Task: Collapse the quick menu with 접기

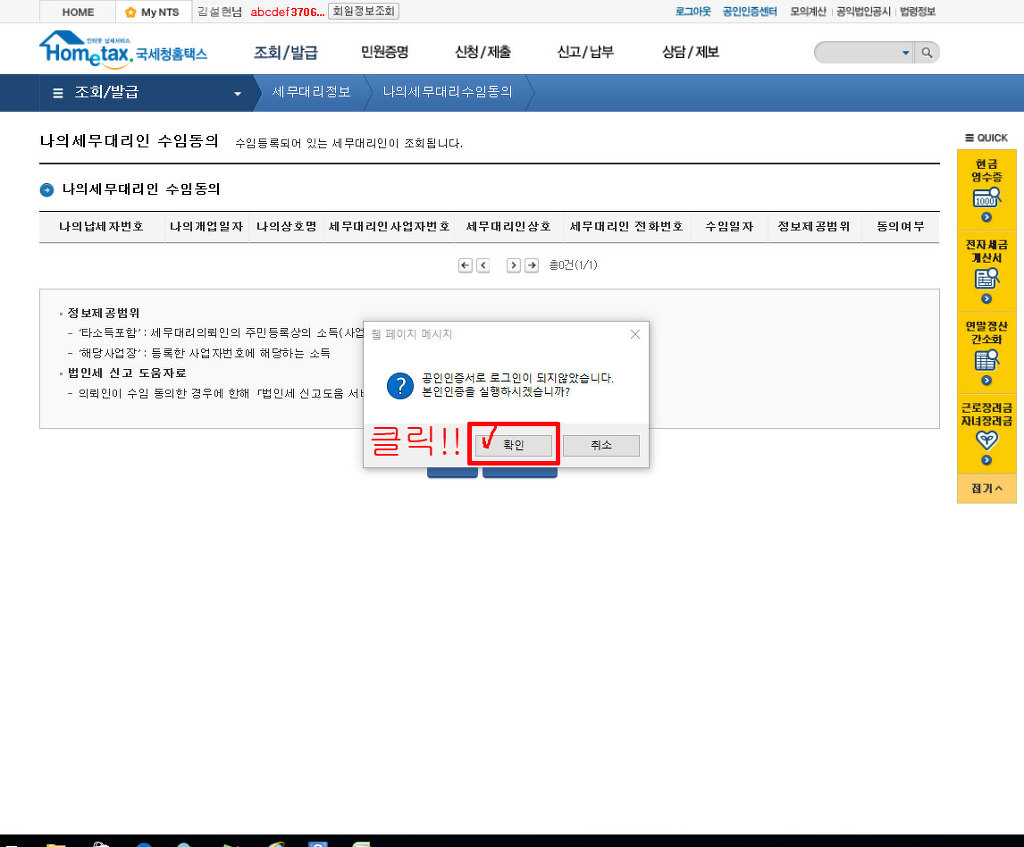Action: pos(987,488)
